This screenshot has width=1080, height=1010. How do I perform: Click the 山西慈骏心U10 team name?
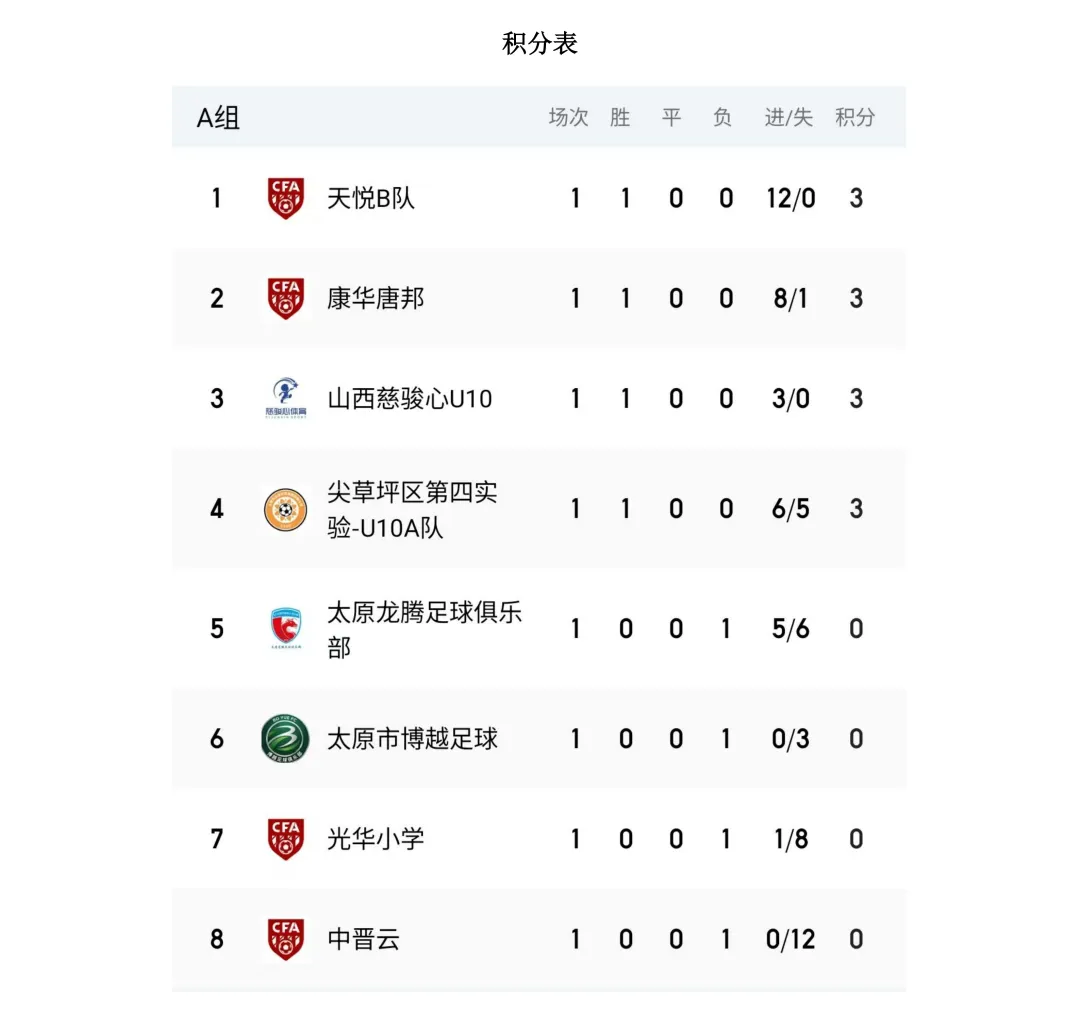(x=410, y=398)
